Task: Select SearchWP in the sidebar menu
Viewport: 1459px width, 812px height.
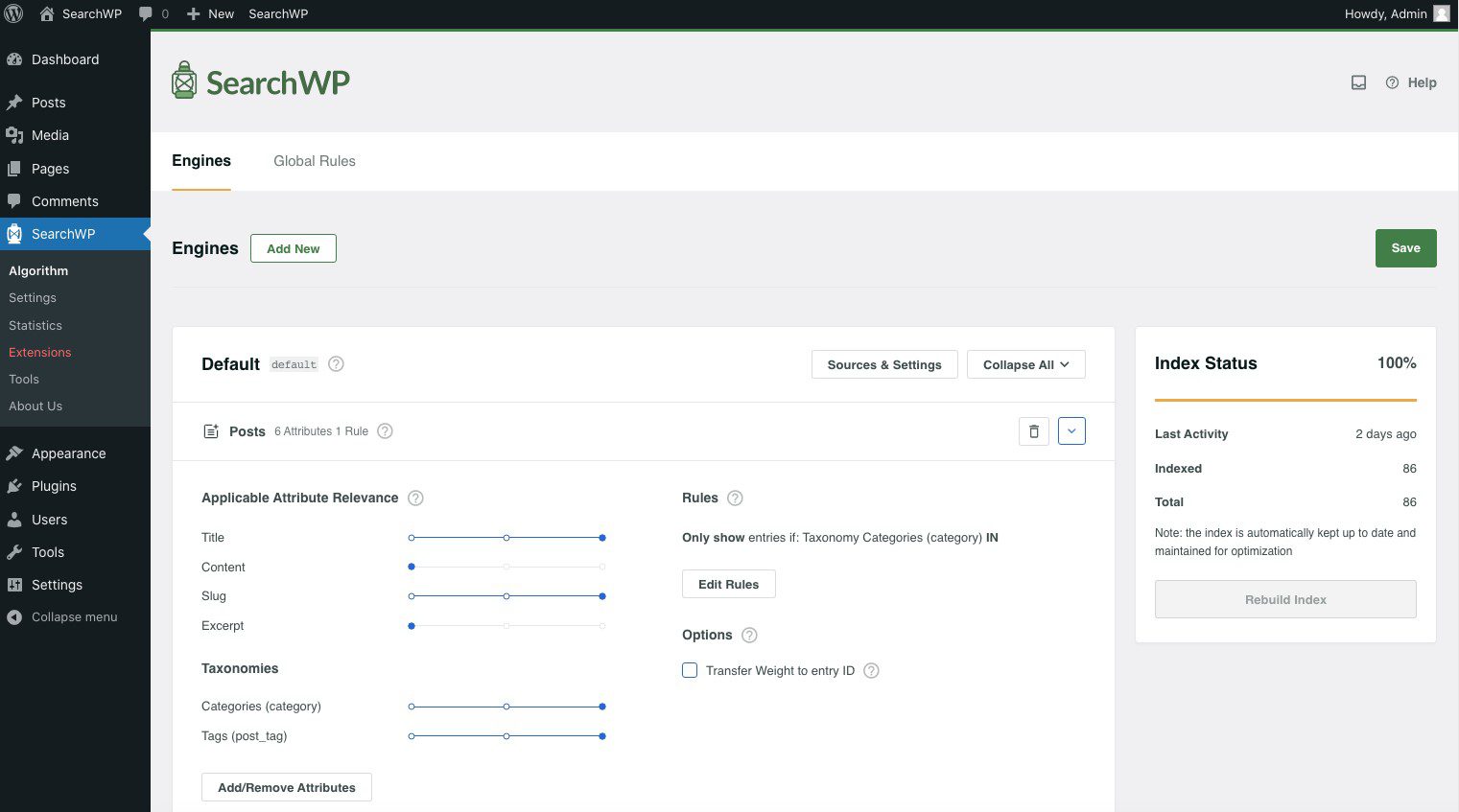Action: 63,233
